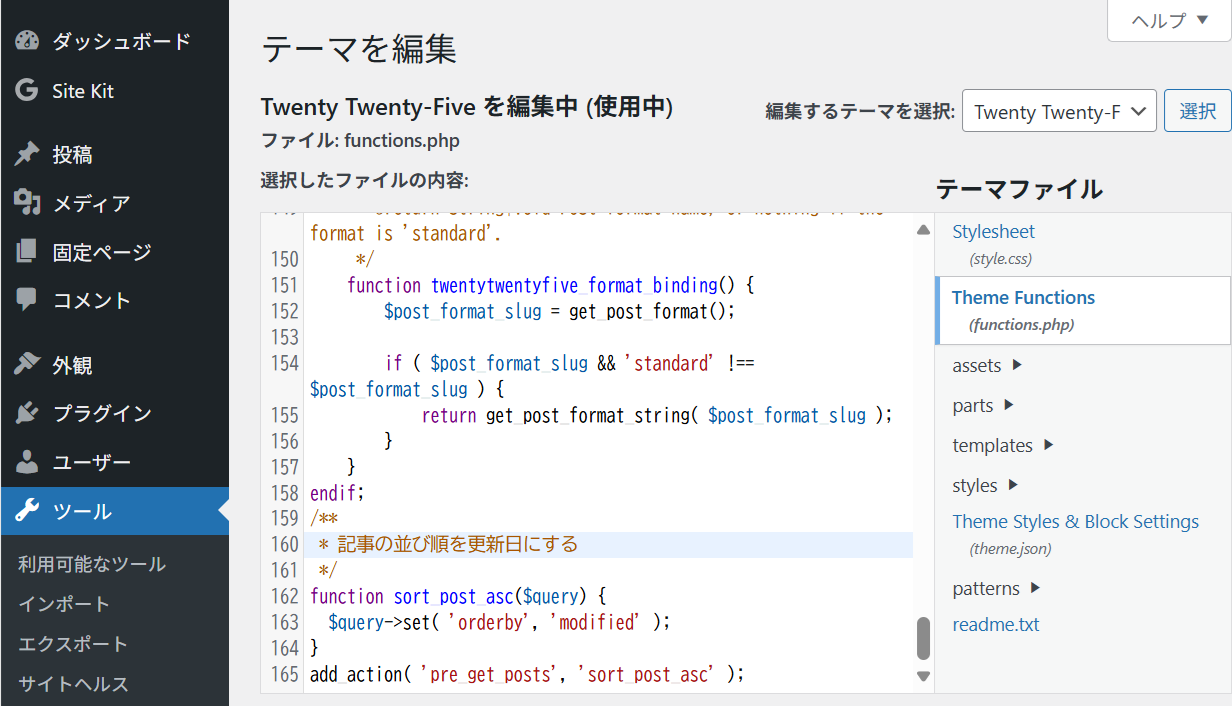The width and height of the screenshot is (1232, 706).
Task: Click the code editor scroll up arrow
Action: pyautogui.click(x=923, y=230)
